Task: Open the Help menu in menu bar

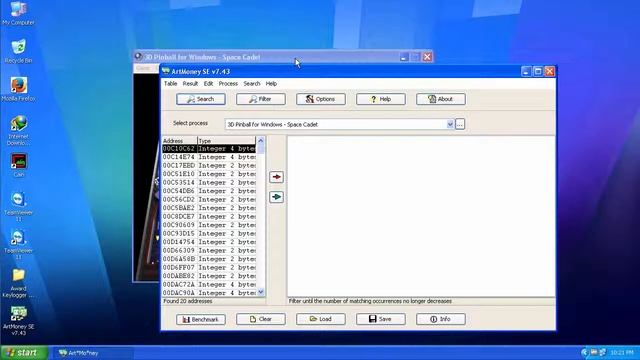Action: pos(271,83)
